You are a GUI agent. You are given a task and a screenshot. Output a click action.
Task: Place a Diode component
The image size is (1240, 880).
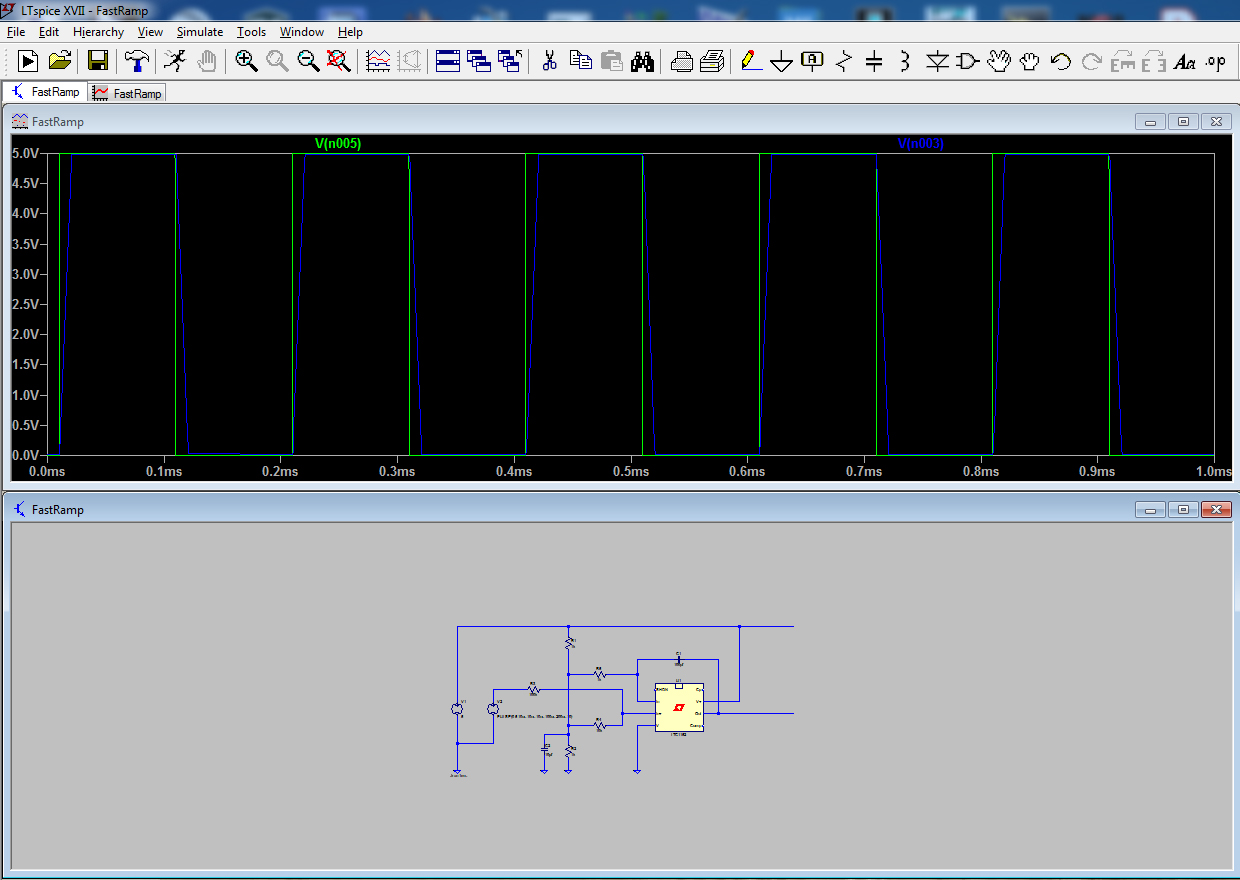pos(937,61)
